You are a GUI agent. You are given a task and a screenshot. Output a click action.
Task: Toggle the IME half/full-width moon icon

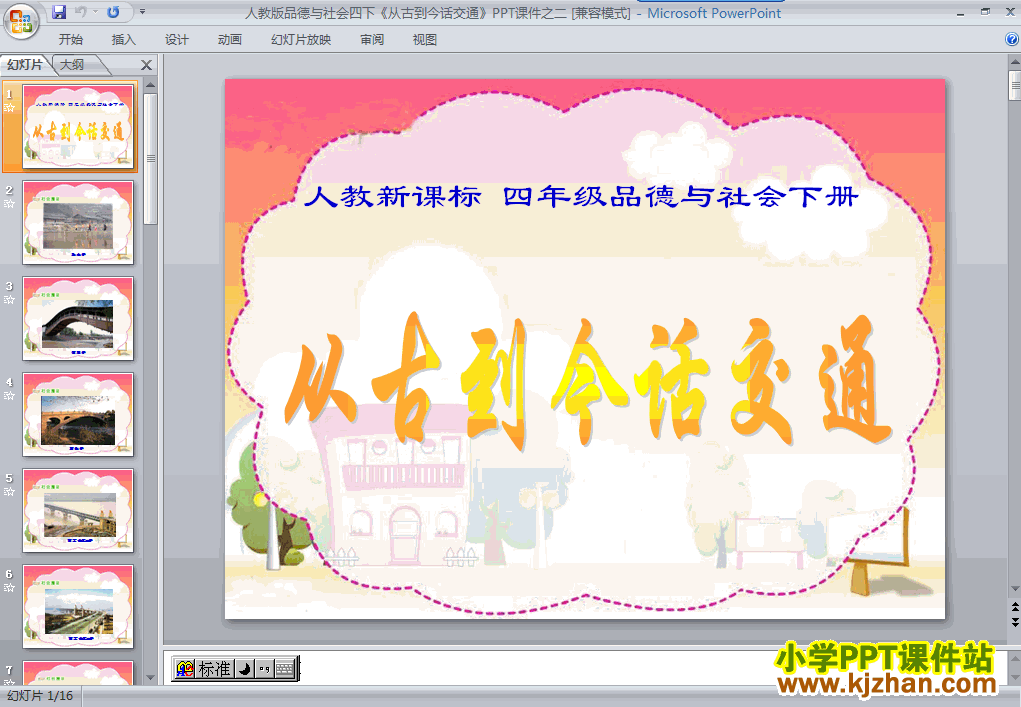245,669
